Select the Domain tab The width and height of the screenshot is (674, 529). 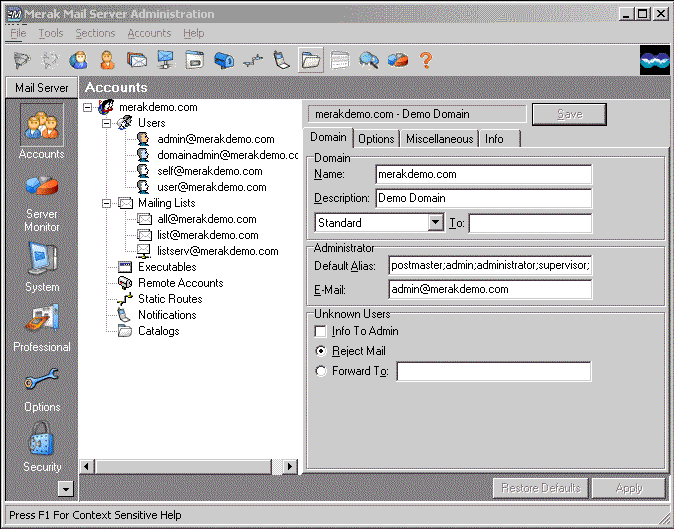[x=328, y=138]
